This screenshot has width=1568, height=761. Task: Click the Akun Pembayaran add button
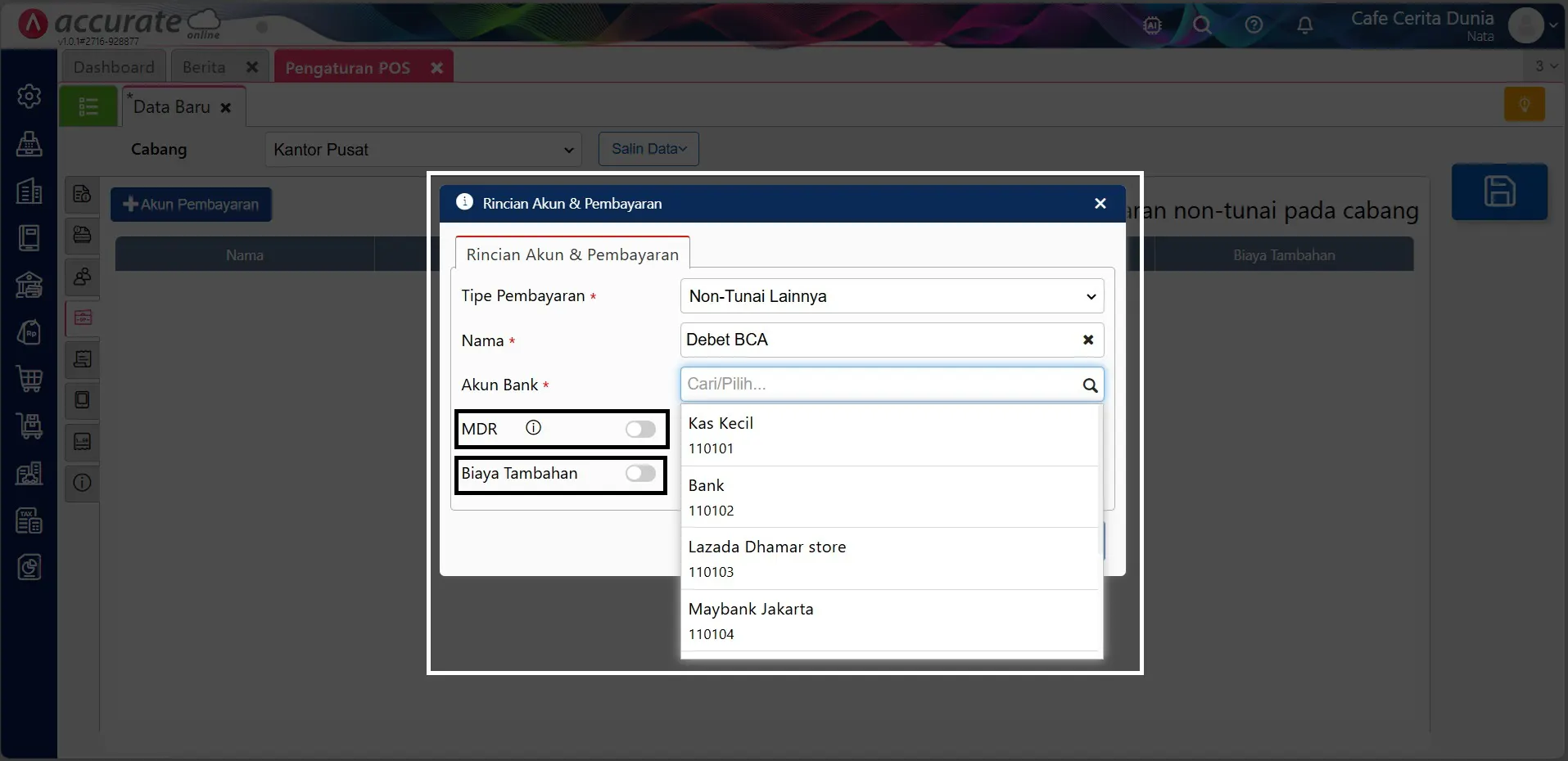pyautogui.click(x=191, y=205)
